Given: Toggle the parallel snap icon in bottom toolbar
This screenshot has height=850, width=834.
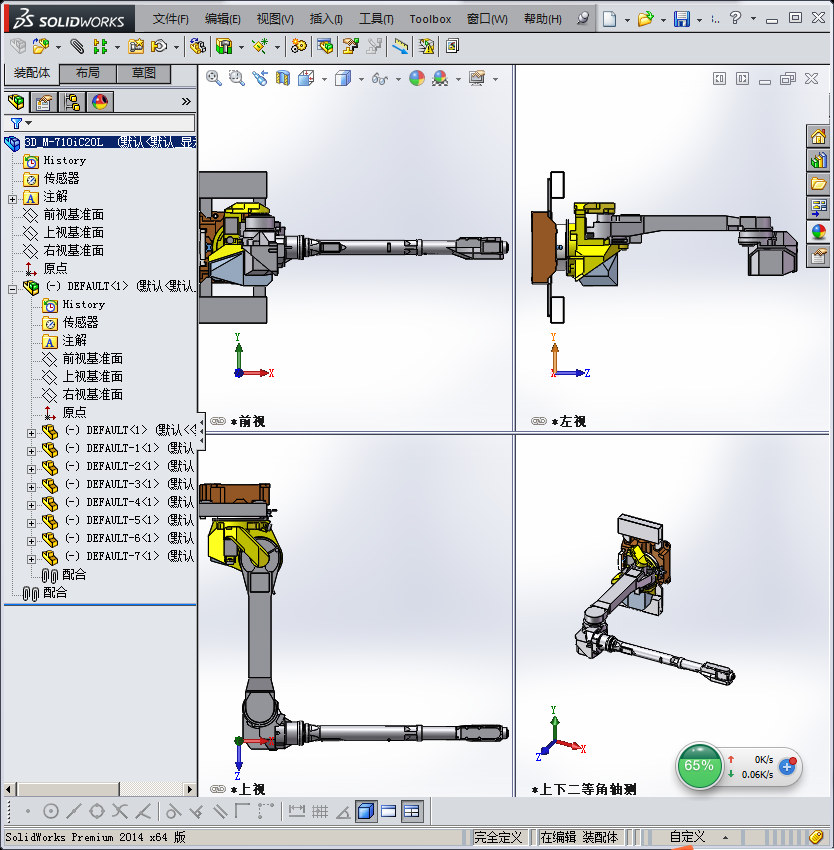Looking at the screenshot, I should pyautogui.click(x=220, y=812).
